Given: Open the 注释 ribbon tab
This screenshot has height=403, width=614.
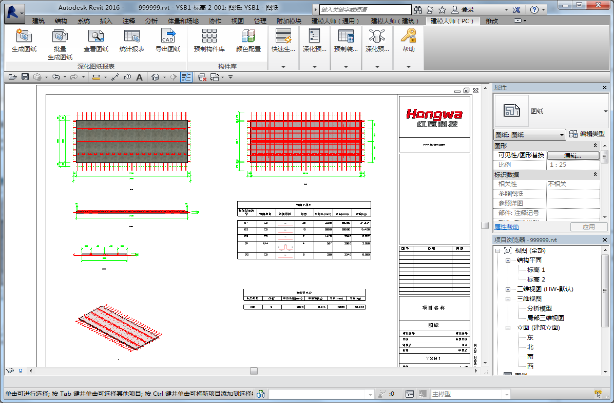Looking at the screenshot, I should [x=129, y=21].
